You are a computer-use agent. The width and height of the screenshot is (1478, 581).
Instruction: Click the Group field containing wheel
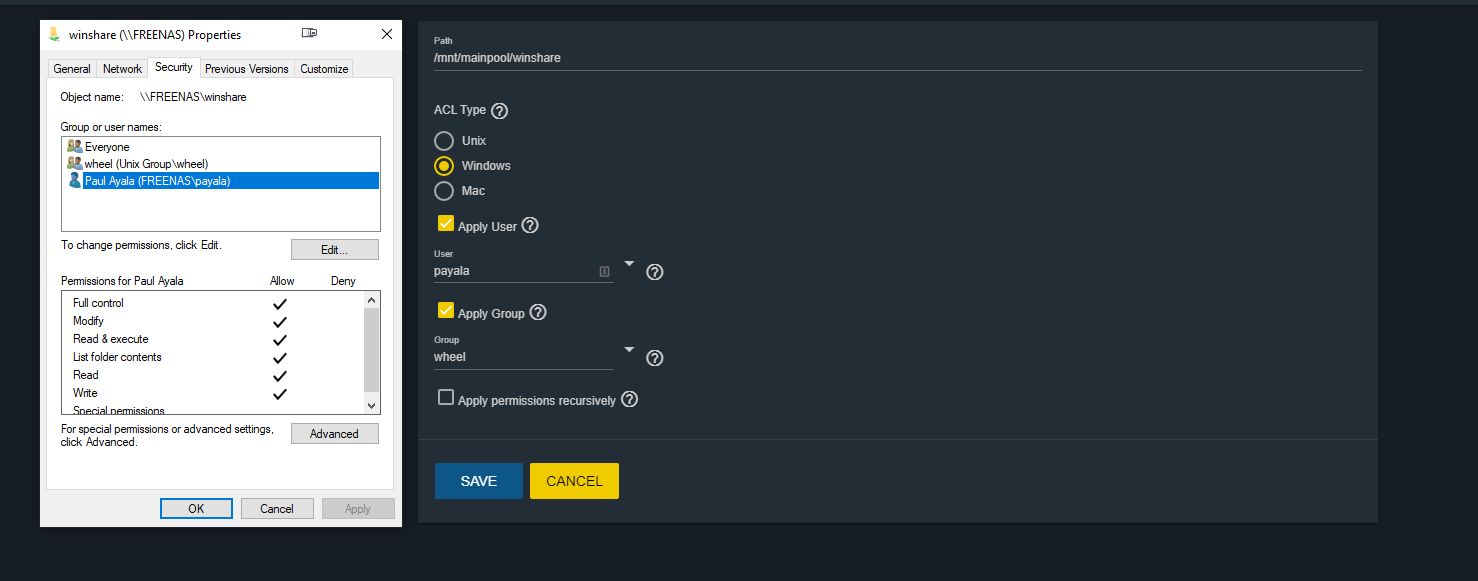[524, 357]
